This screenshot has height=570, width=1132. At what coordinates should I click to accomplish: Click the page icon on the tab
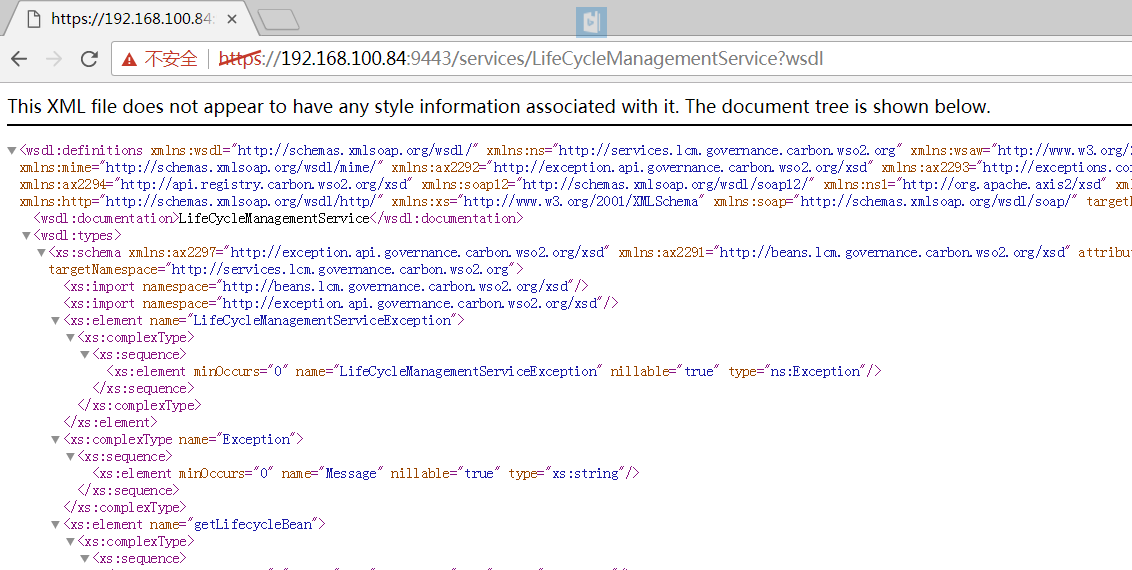pos(34,19)
